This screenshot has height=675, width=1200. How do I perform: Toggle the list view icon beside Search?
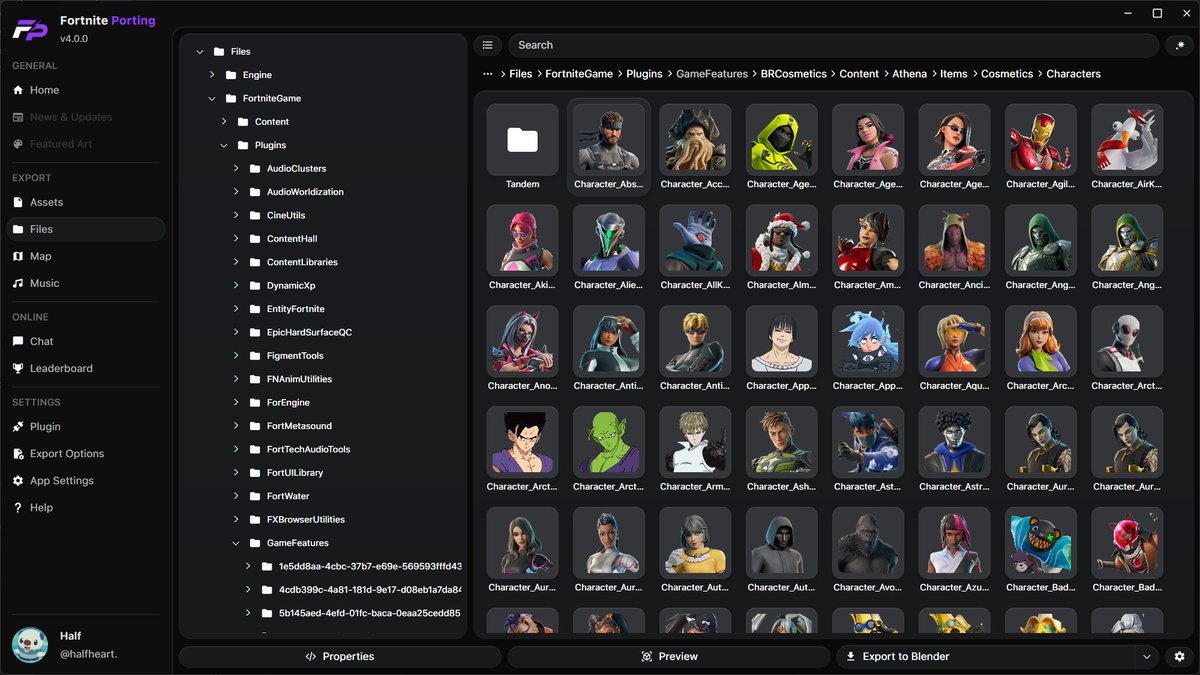coord(487,45)
